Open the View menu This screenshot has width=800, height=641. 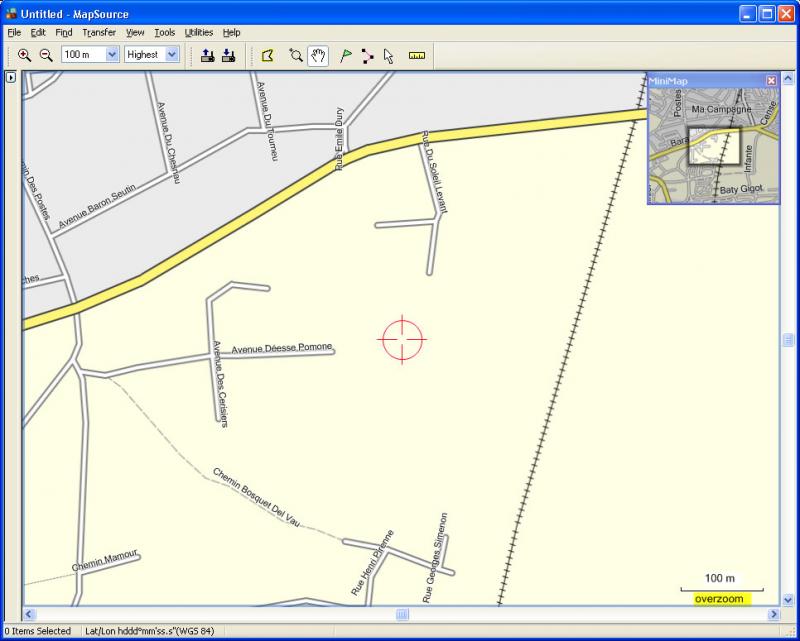(x=135, y=33)
